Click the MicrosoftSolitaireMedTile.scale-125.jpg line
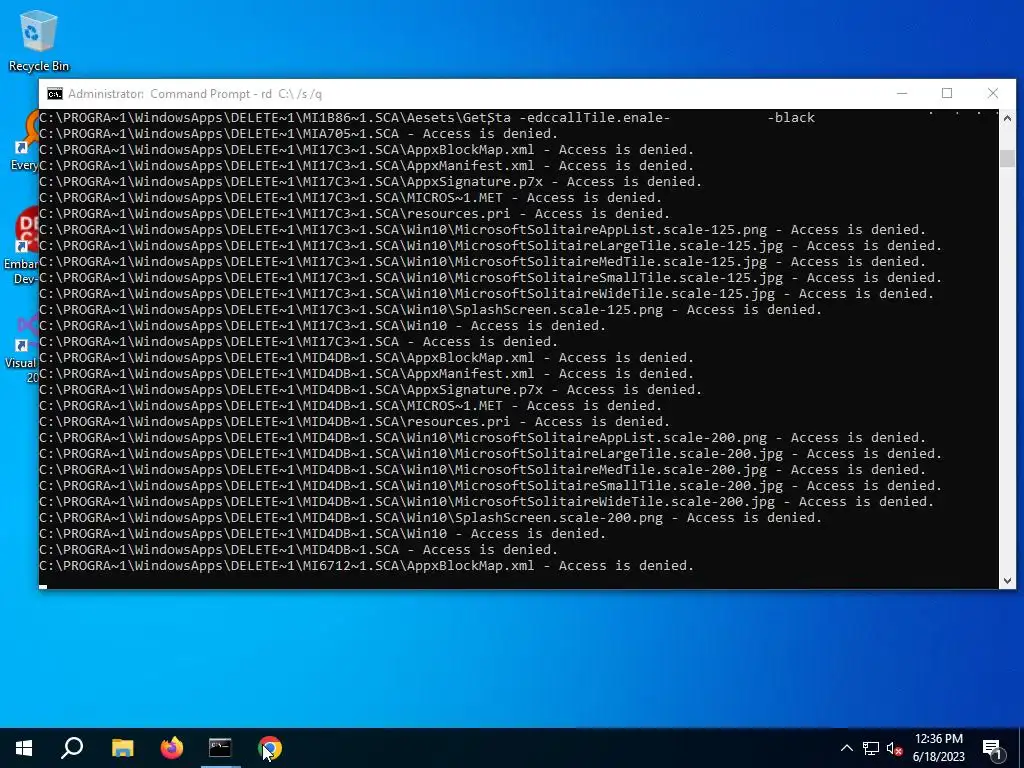 coord(483,262)
